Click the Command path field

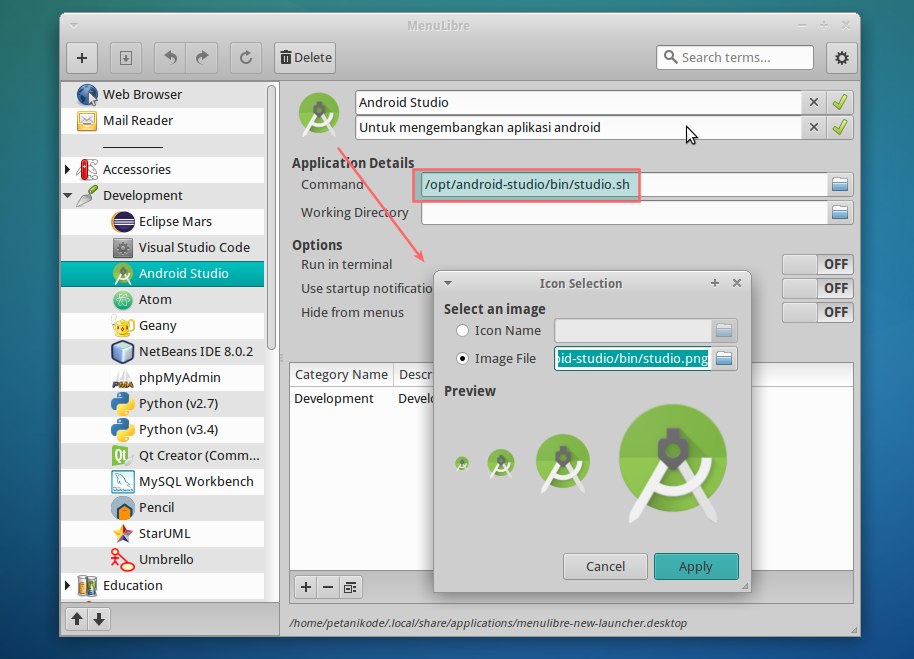tap(624, 185)
